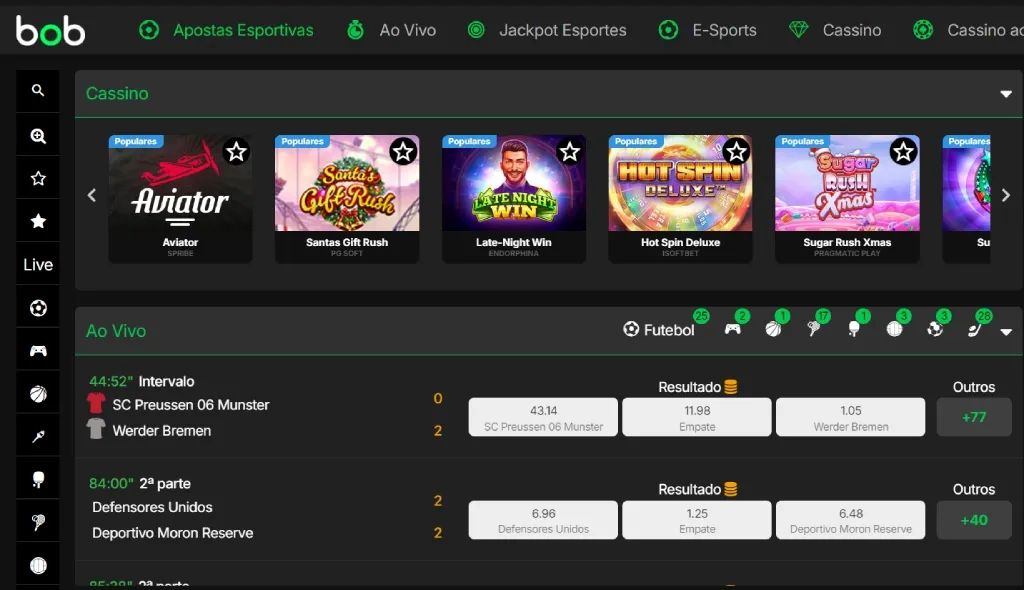
Task: Open Cassino ao vivo item in top navigation
Action: 968,30
